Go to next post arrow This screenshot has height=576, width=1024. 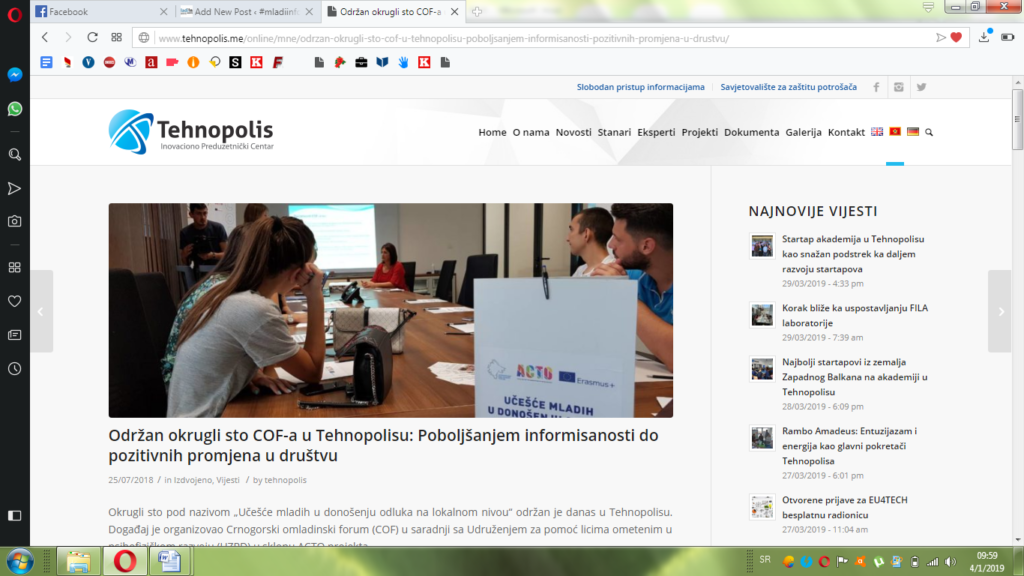(1000, 312)
